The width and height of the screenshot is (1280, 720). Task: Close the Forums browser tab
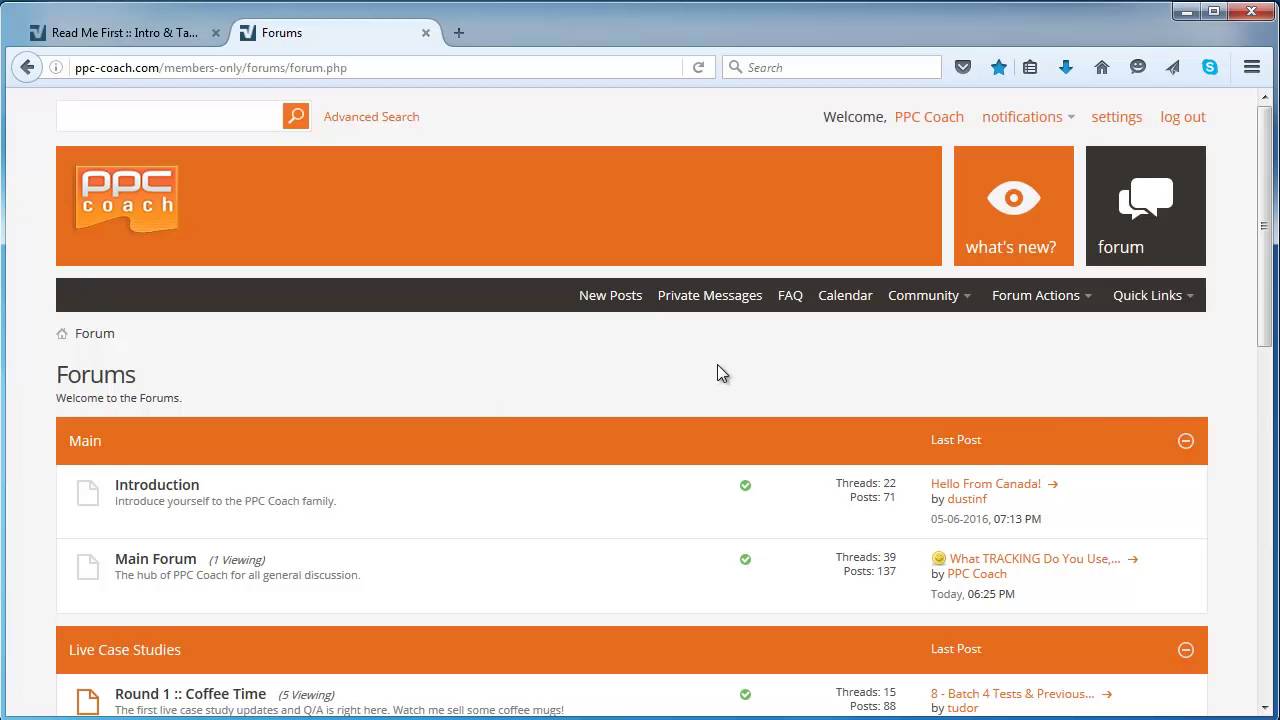click(x=425, y=32)
